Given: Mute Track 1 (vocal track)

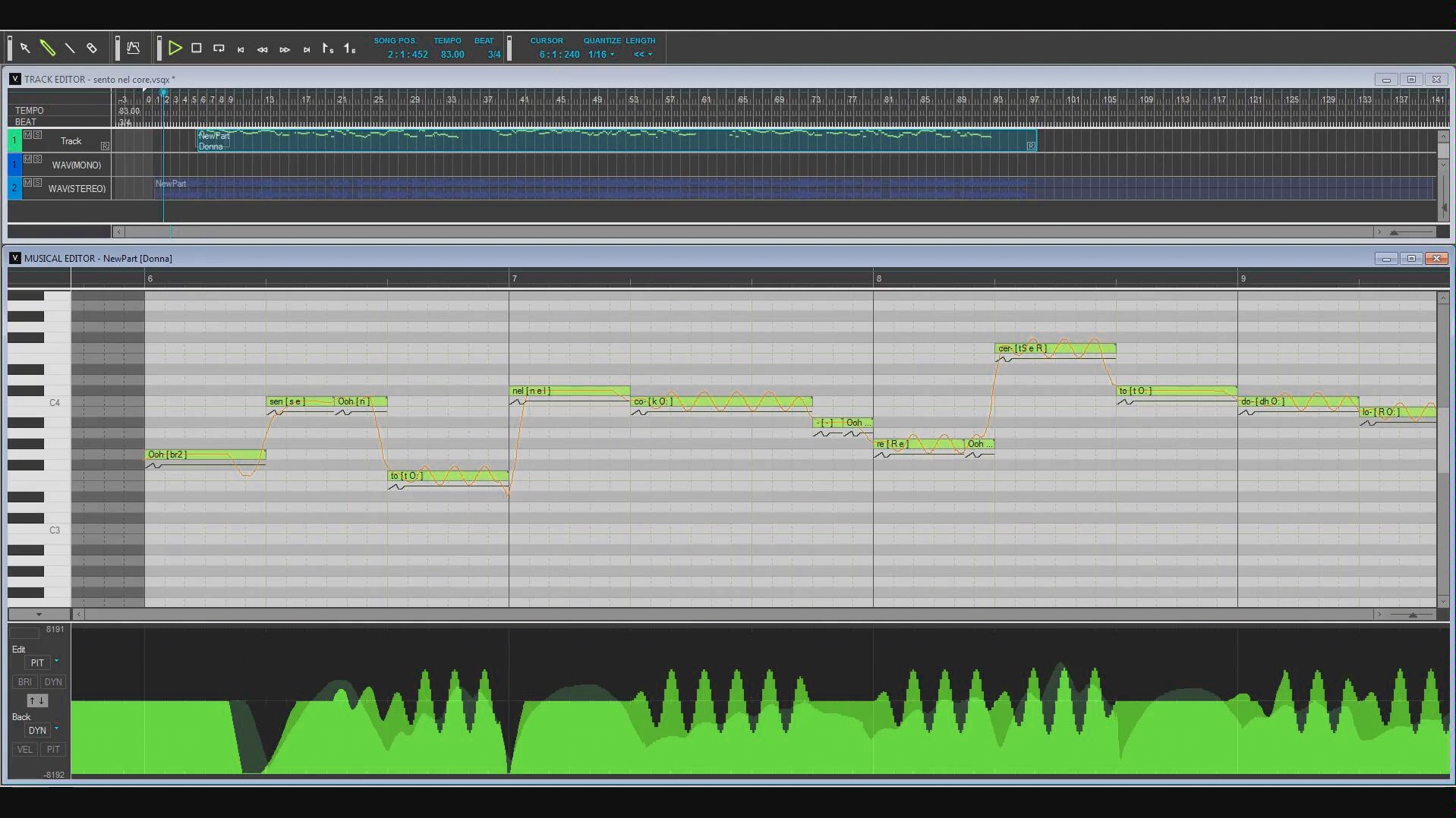Looking at the screenshot, I should coord(28,135).
